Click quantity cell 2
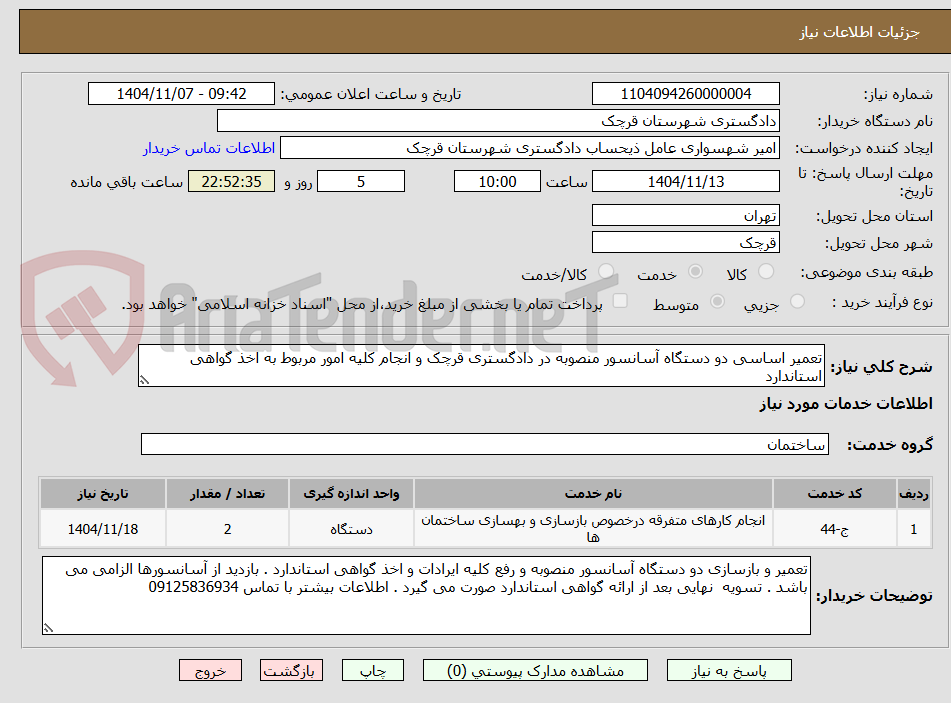This screenshot has width=951, height=703. pos(227,529)
